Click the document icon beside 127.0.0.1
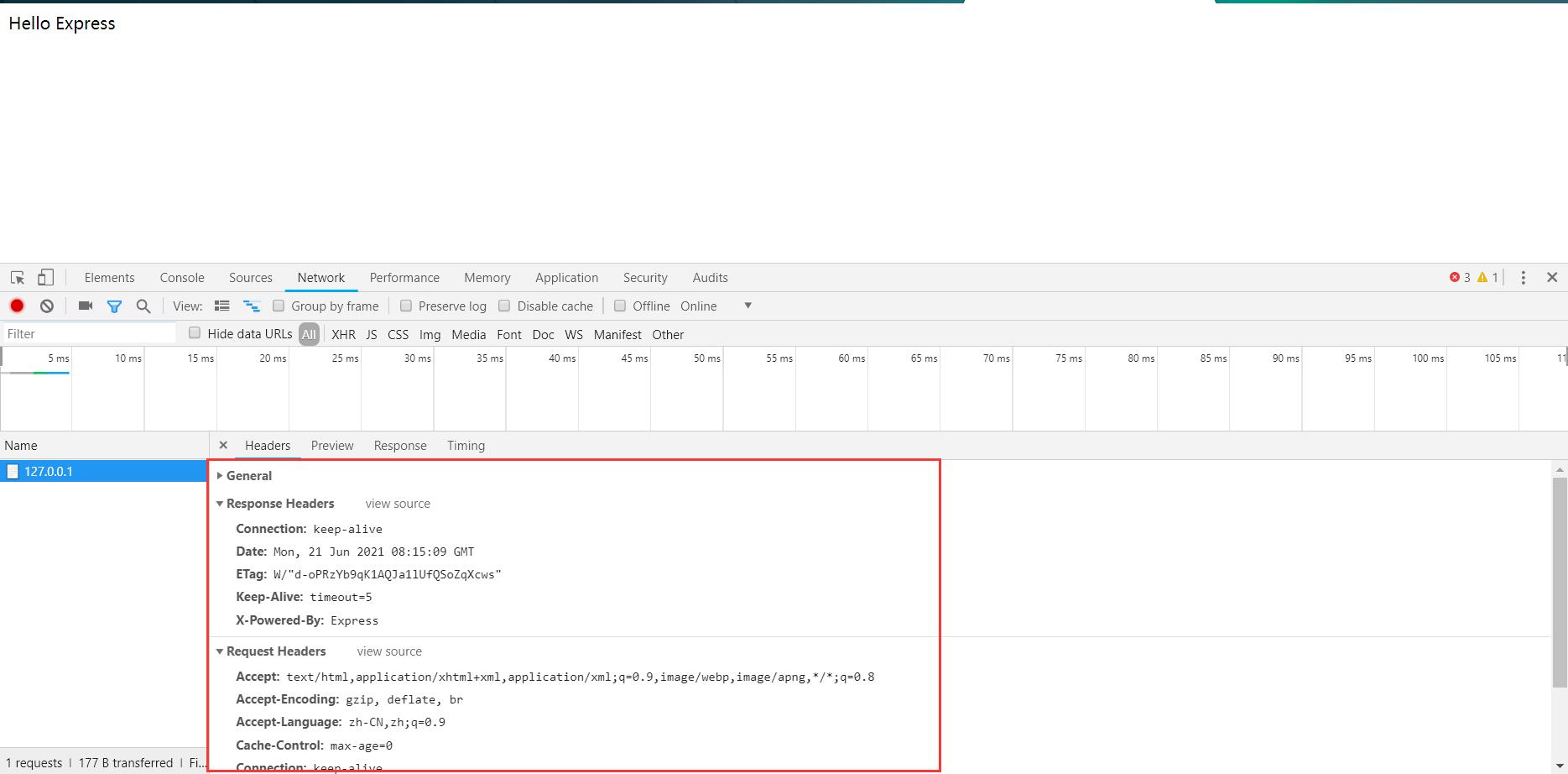This screenshot has height=774, width=1568. (13, 471)
